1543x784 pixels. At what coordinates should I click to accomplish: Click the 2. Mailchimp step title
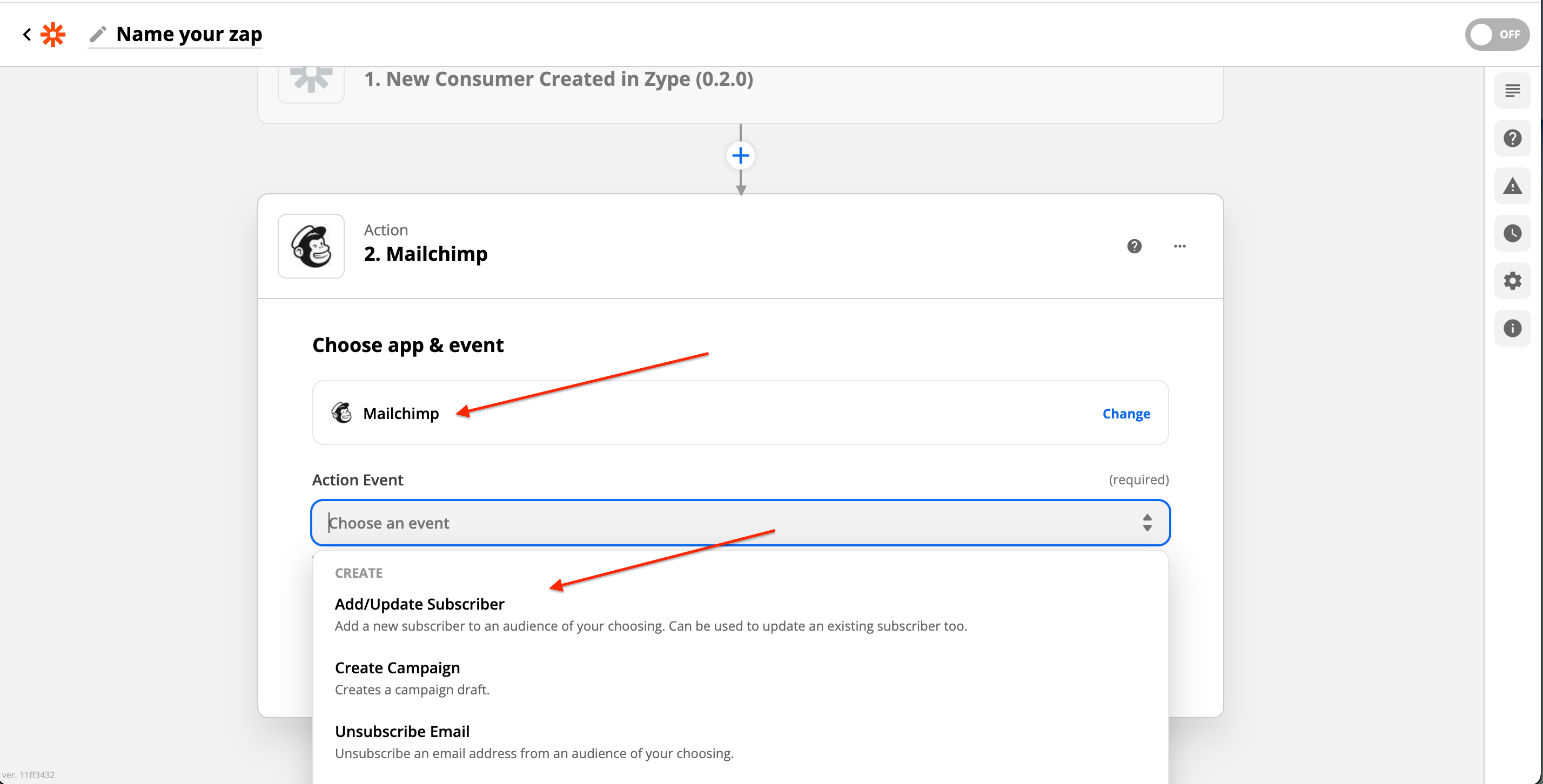(425, 254)
